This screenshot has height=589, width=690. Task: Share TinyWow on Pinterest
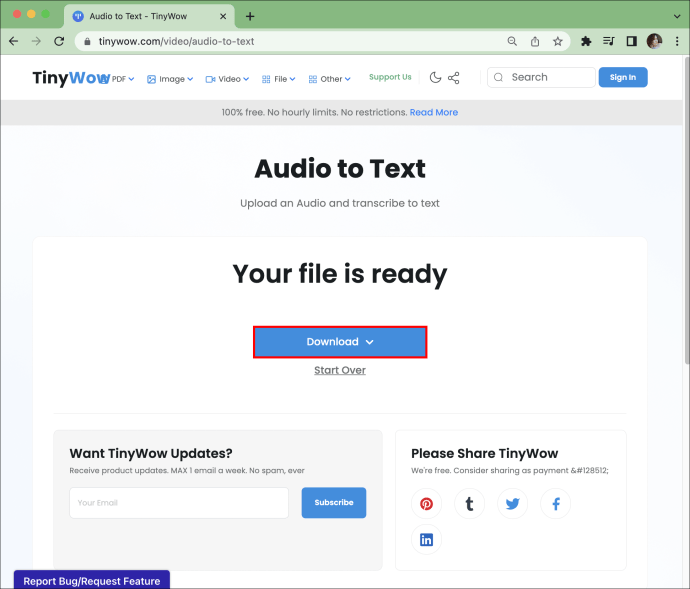pyautogui.click(x=426, y=504)
